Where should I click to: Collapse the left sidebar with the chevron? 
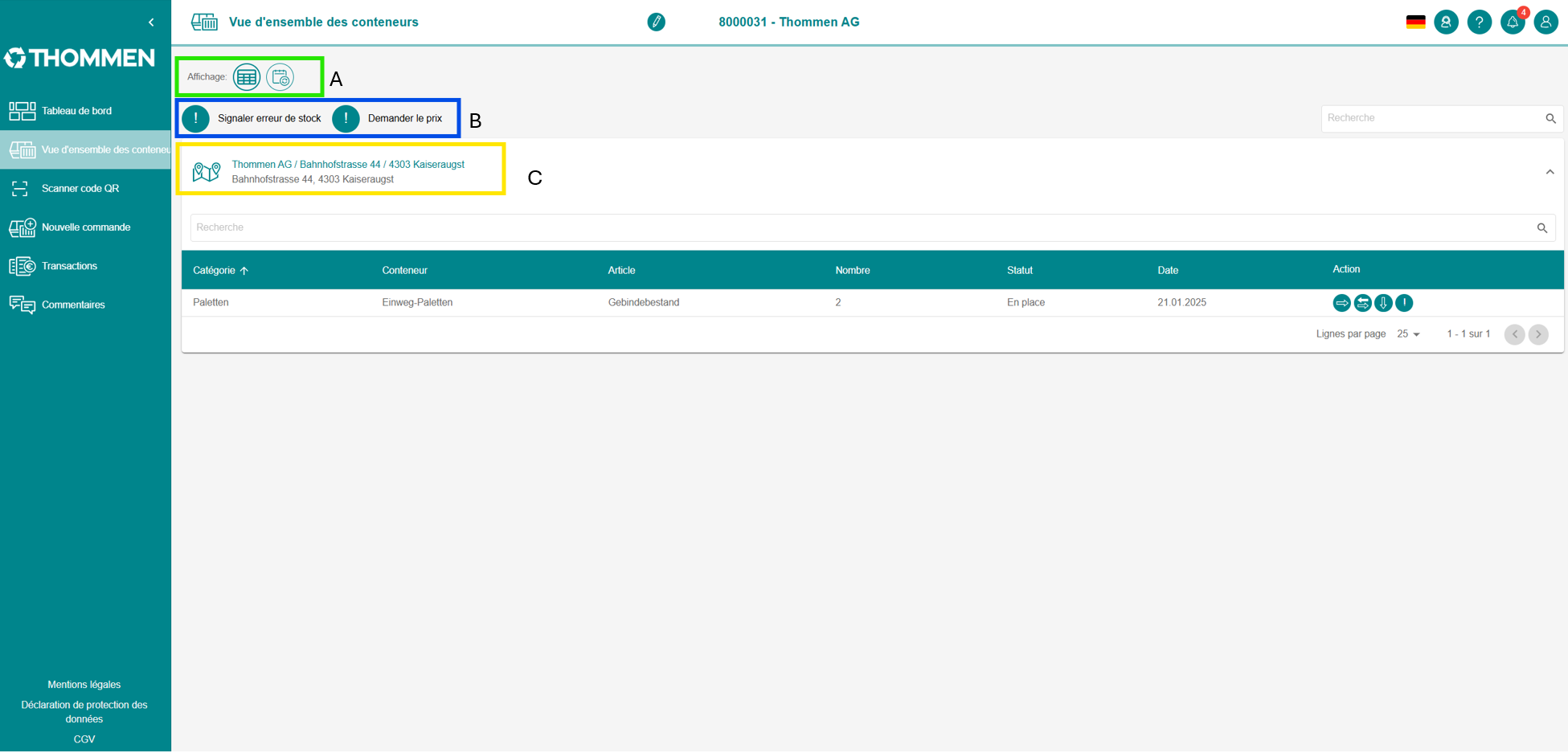pos(151,23)
